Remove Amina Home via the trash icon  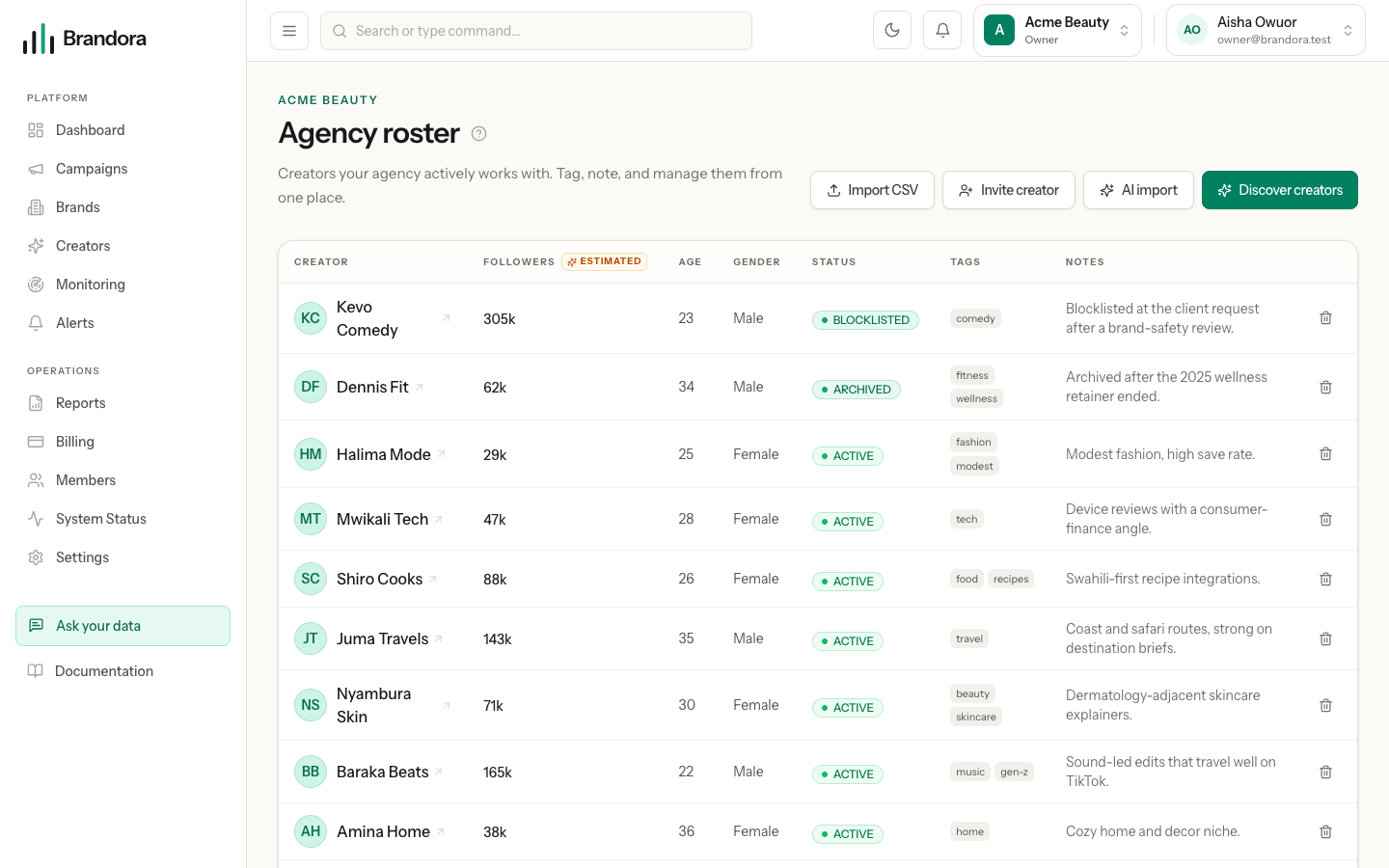[x=1325, y=831]
